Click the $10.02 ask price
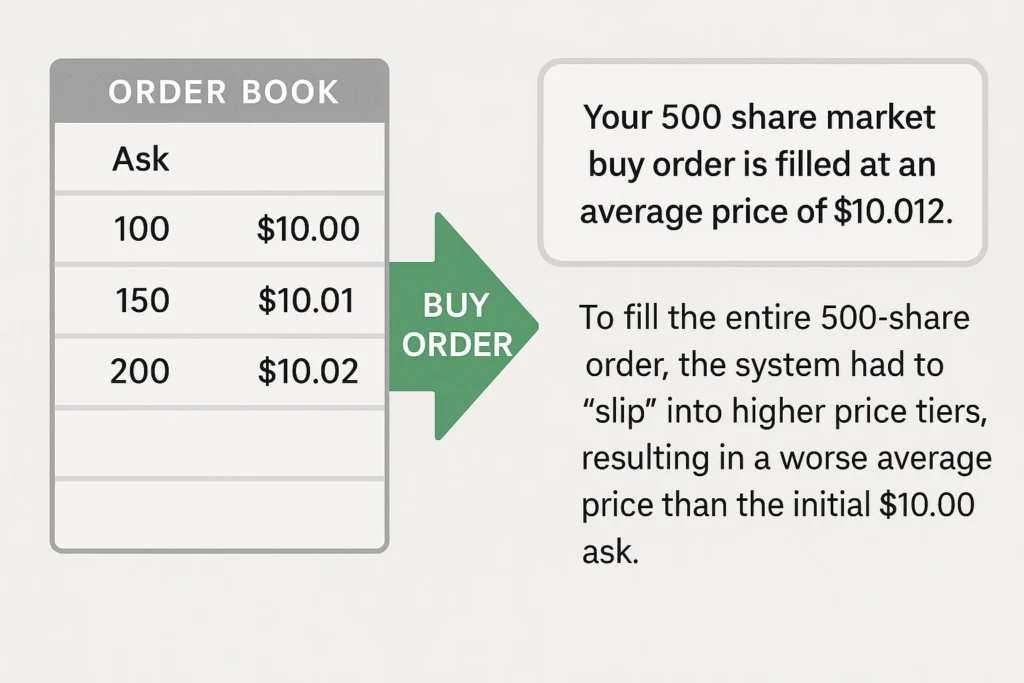This screenshot has width=1024, height=683. click(307, 371)
